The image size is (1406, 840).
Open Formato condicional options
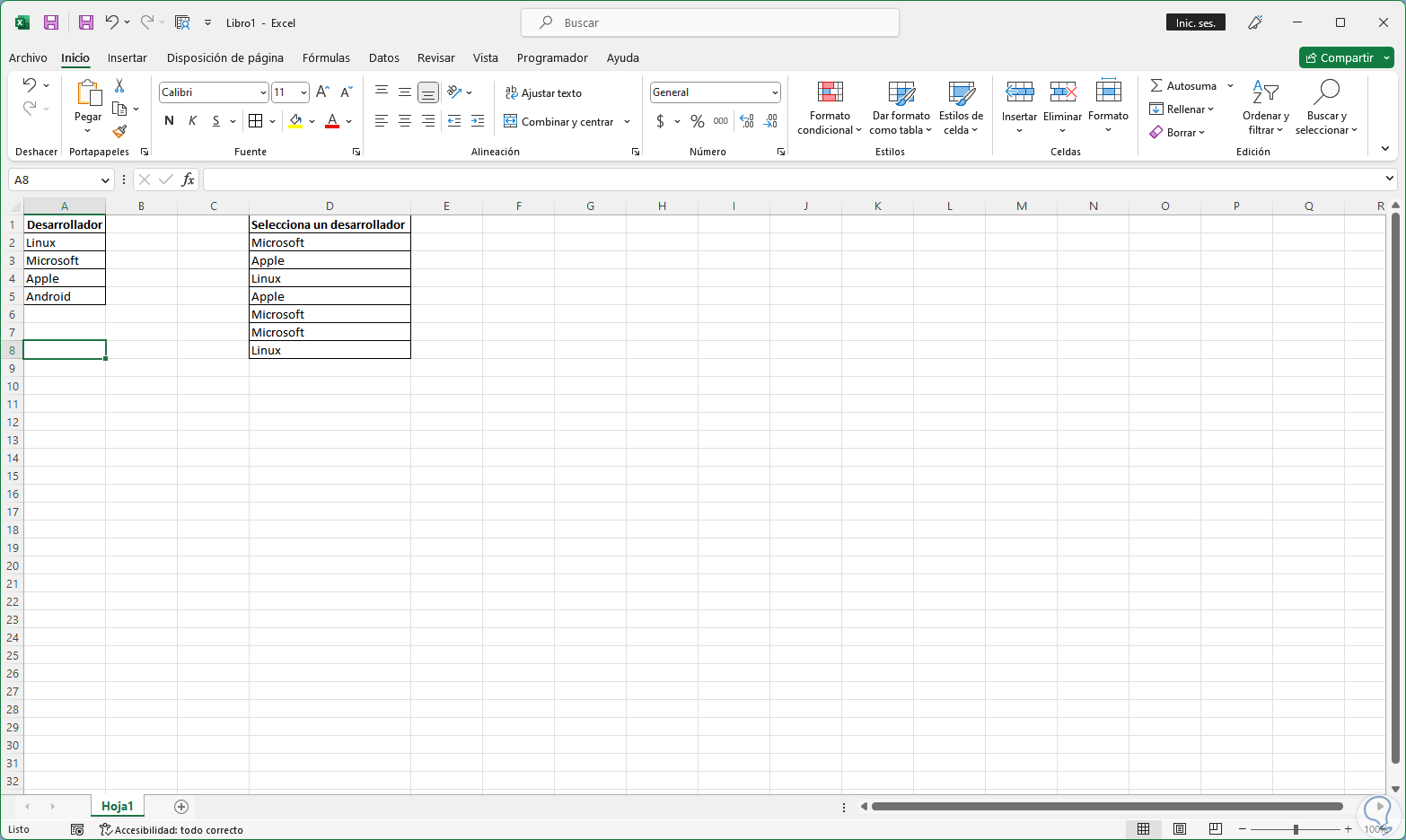830,108
